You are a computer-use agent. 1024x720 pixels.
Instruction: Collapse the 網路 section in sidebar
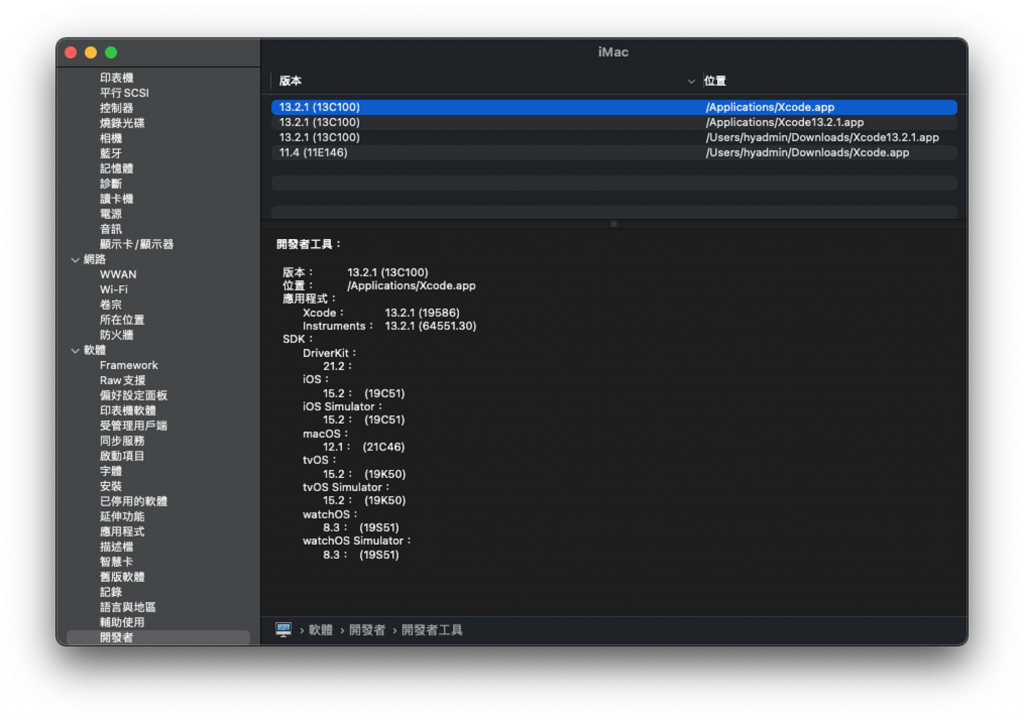point(75,260)
